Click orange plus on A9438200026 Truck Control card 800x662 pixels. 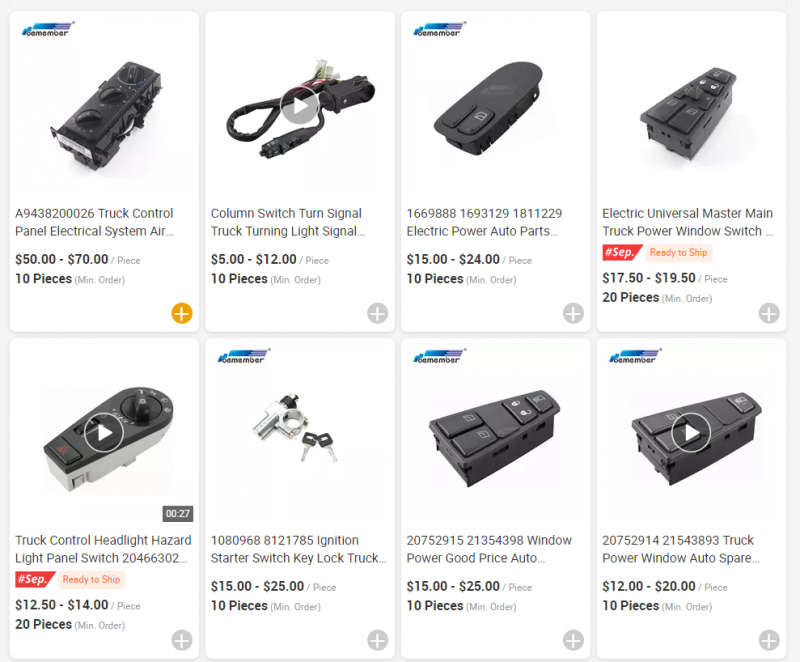pos(181,313)
